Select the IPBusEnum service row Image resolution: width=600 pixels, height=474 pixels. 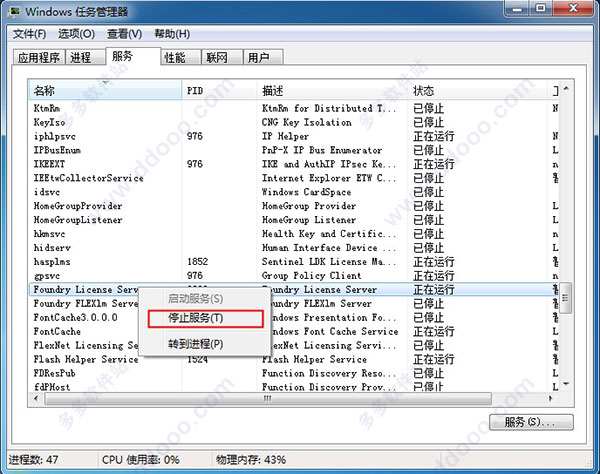pyautogui.click(x=294, y=150)
